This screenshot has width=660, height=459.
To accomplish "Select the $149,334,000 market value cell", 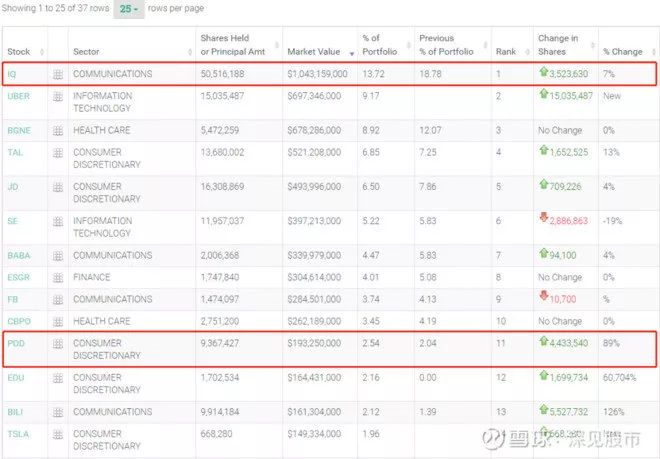I will [x=314, y=434].
